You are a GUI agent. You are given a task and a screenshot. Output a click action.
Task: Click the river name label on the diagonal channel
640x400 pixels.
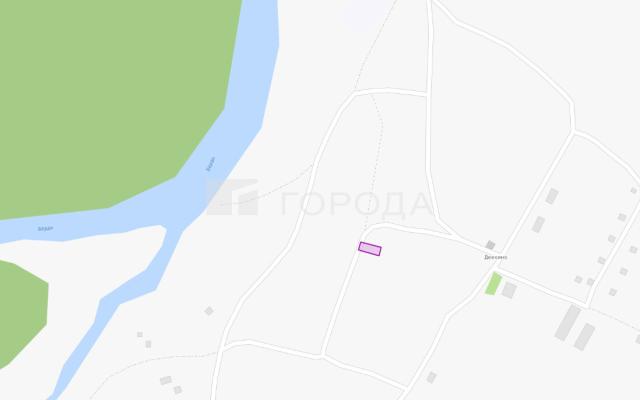[211, 164]
